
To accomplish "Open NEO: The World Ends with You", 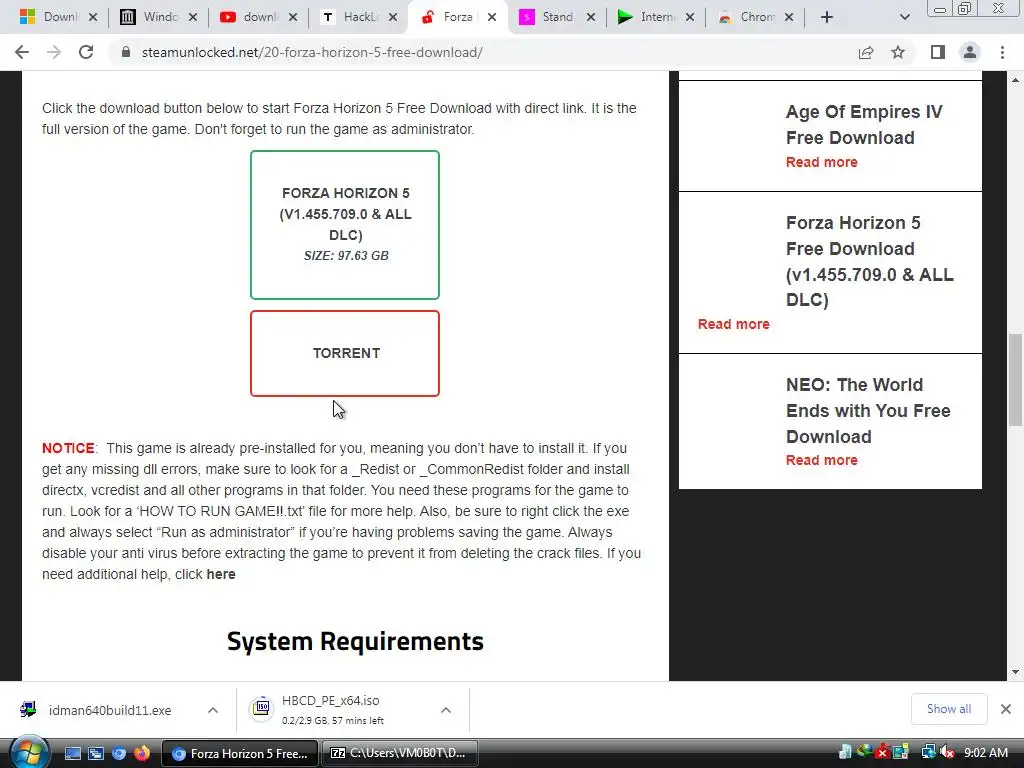I will 868,410.
